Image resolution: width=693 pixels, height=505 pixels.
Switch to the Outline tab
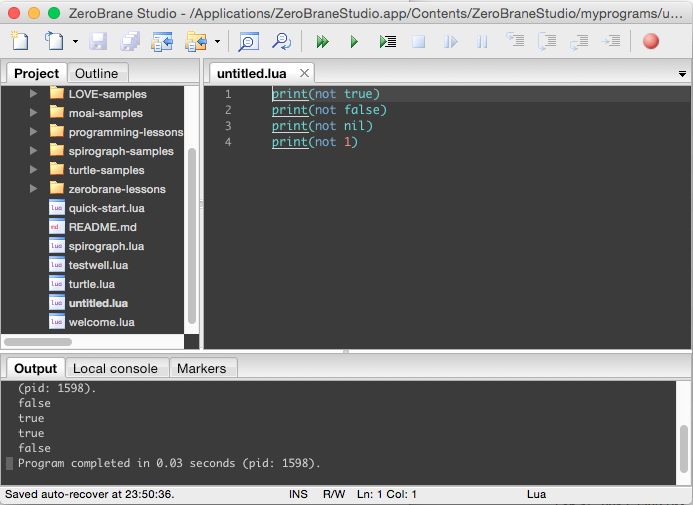[97, 73]
